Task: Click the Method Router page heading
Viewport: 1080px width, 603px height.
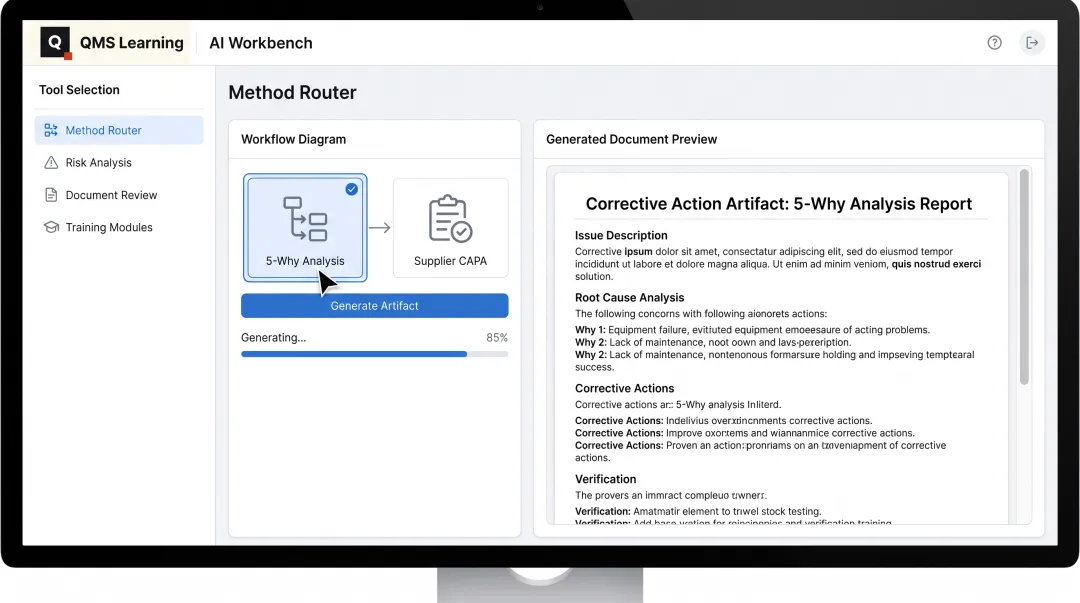Action: 293,92
